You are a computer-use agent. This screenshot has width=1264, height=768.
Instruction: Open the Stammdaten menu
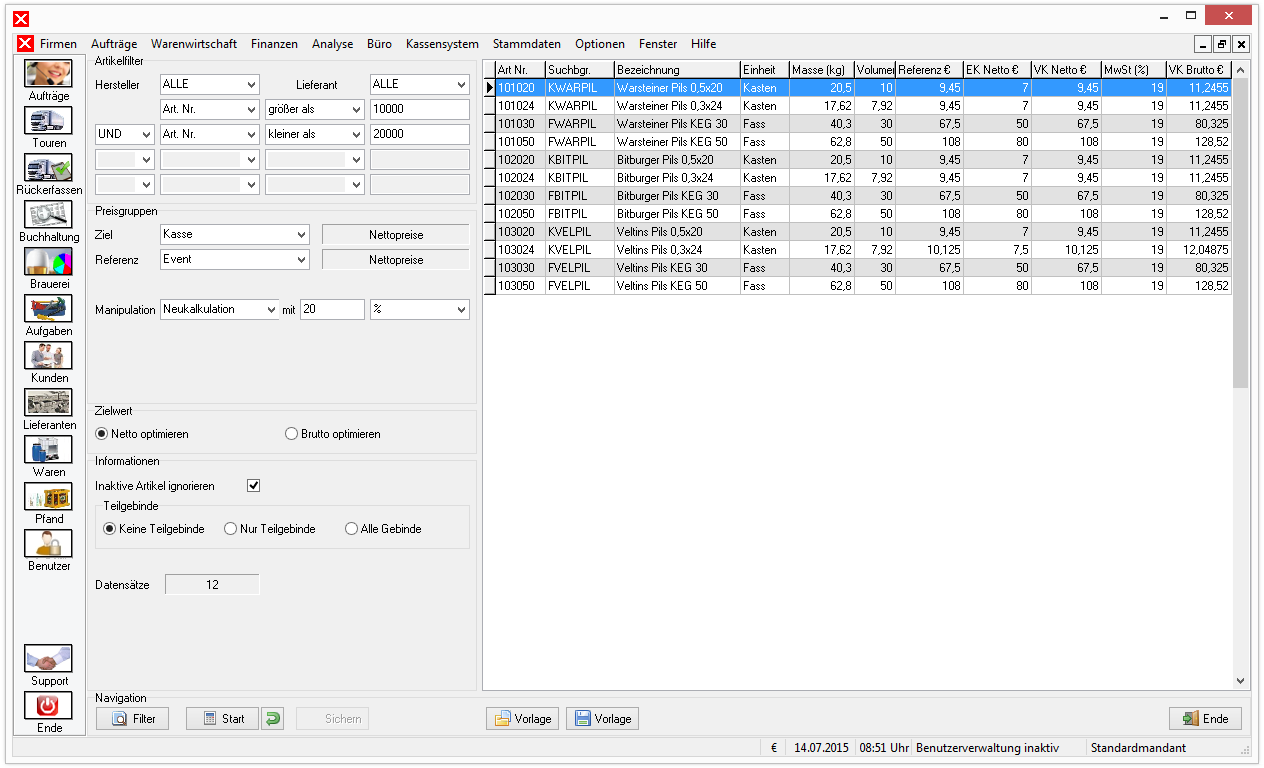527,44
